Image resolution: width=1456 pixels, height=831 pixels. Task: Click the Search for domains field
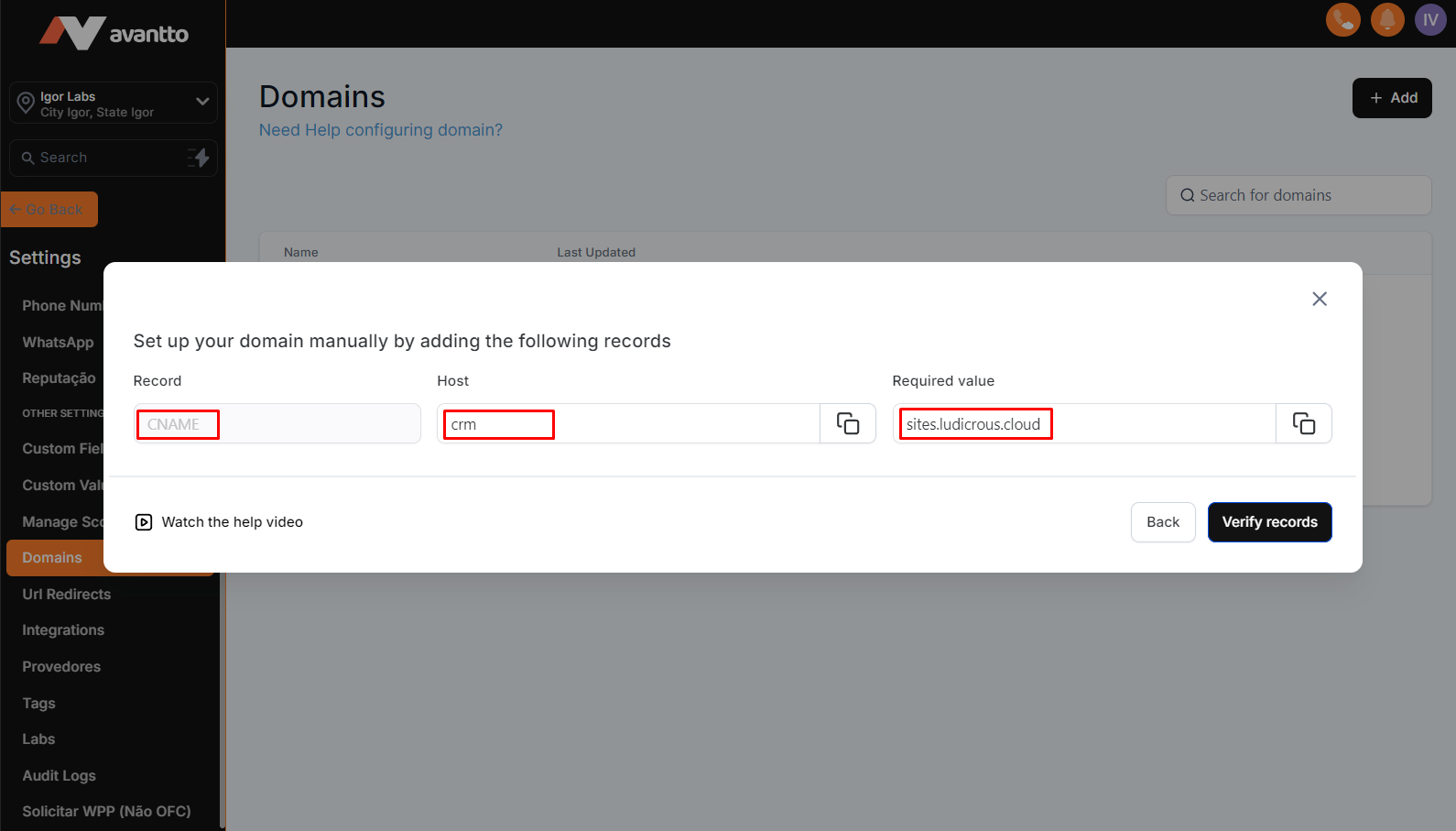[1298, 195]
